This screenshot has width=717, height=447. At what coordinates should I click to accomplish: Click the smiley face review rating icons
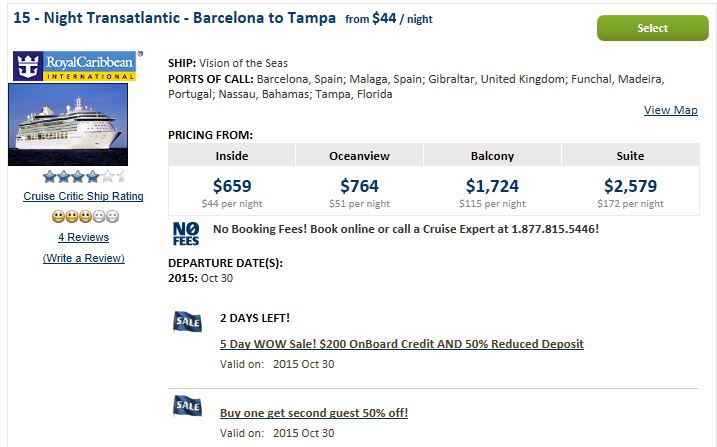pos(85,216)
